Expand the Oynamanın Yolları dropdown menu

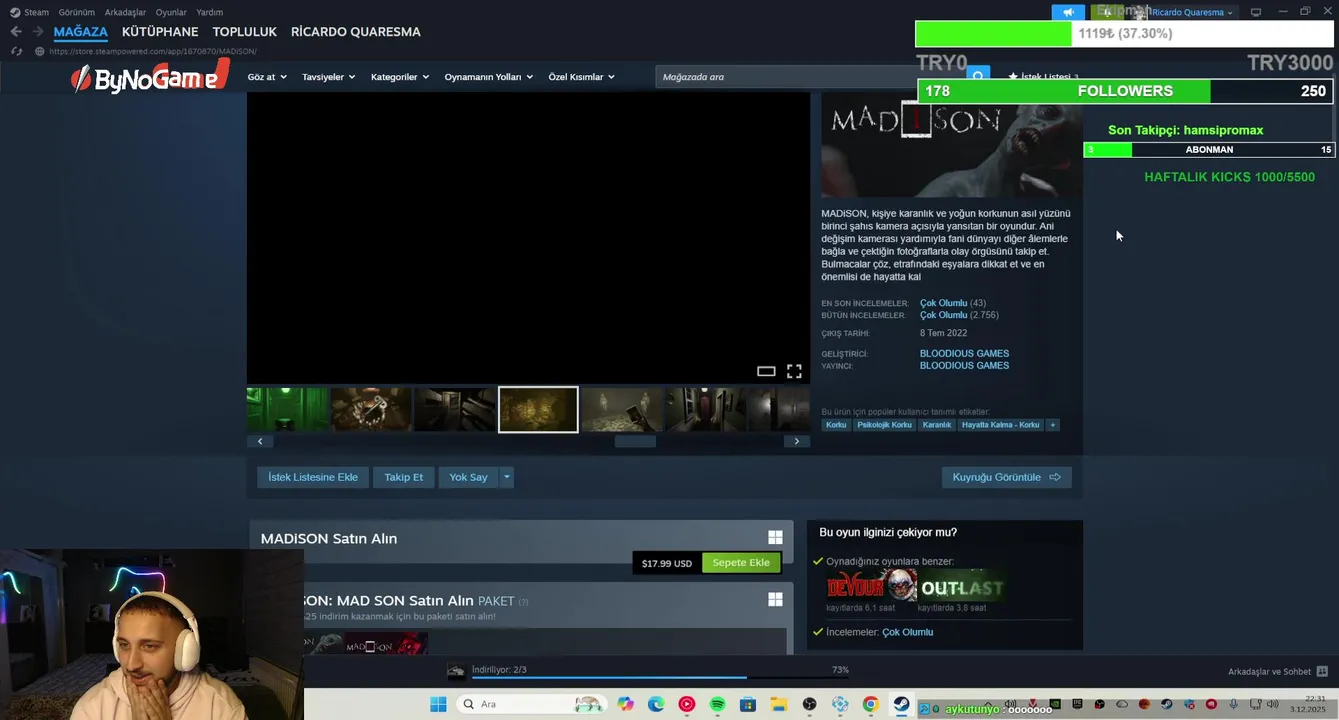[x=489, y=77]
